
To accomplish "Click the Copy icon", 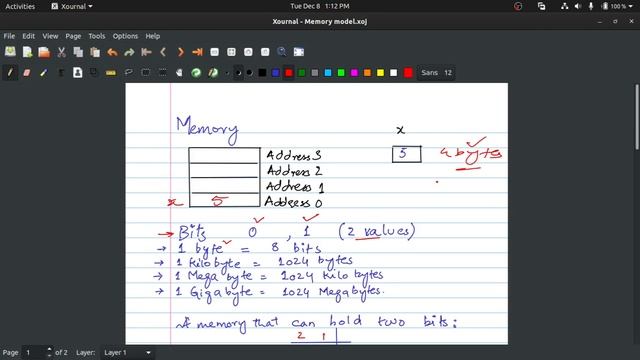I will 78,52.
